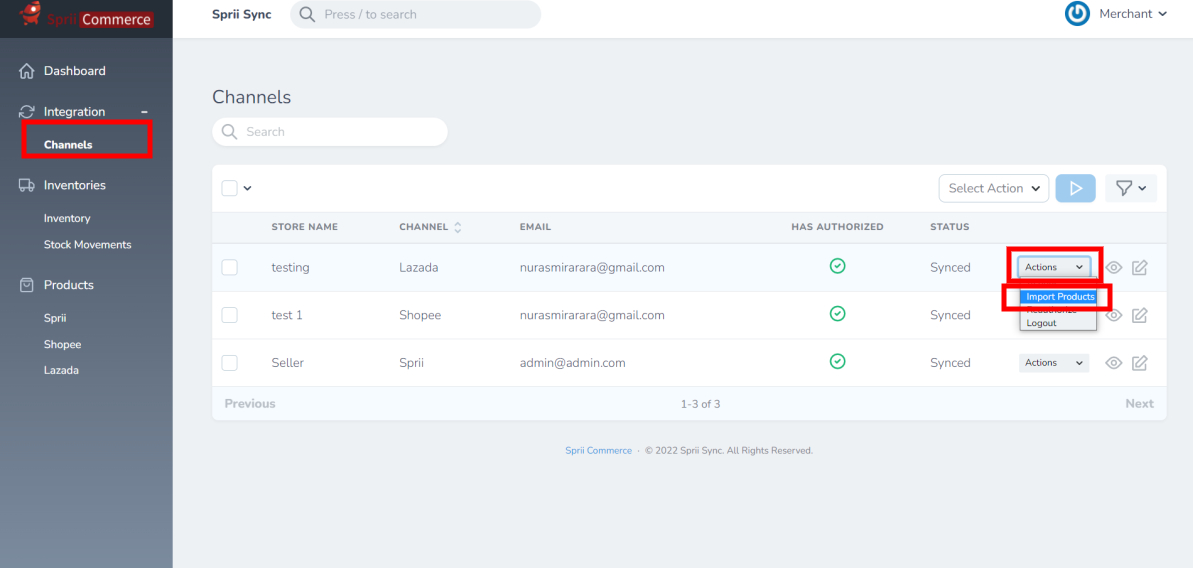Edit the Seller Sprii channel
The image size is (1193, 568).
pos(1139,363)
